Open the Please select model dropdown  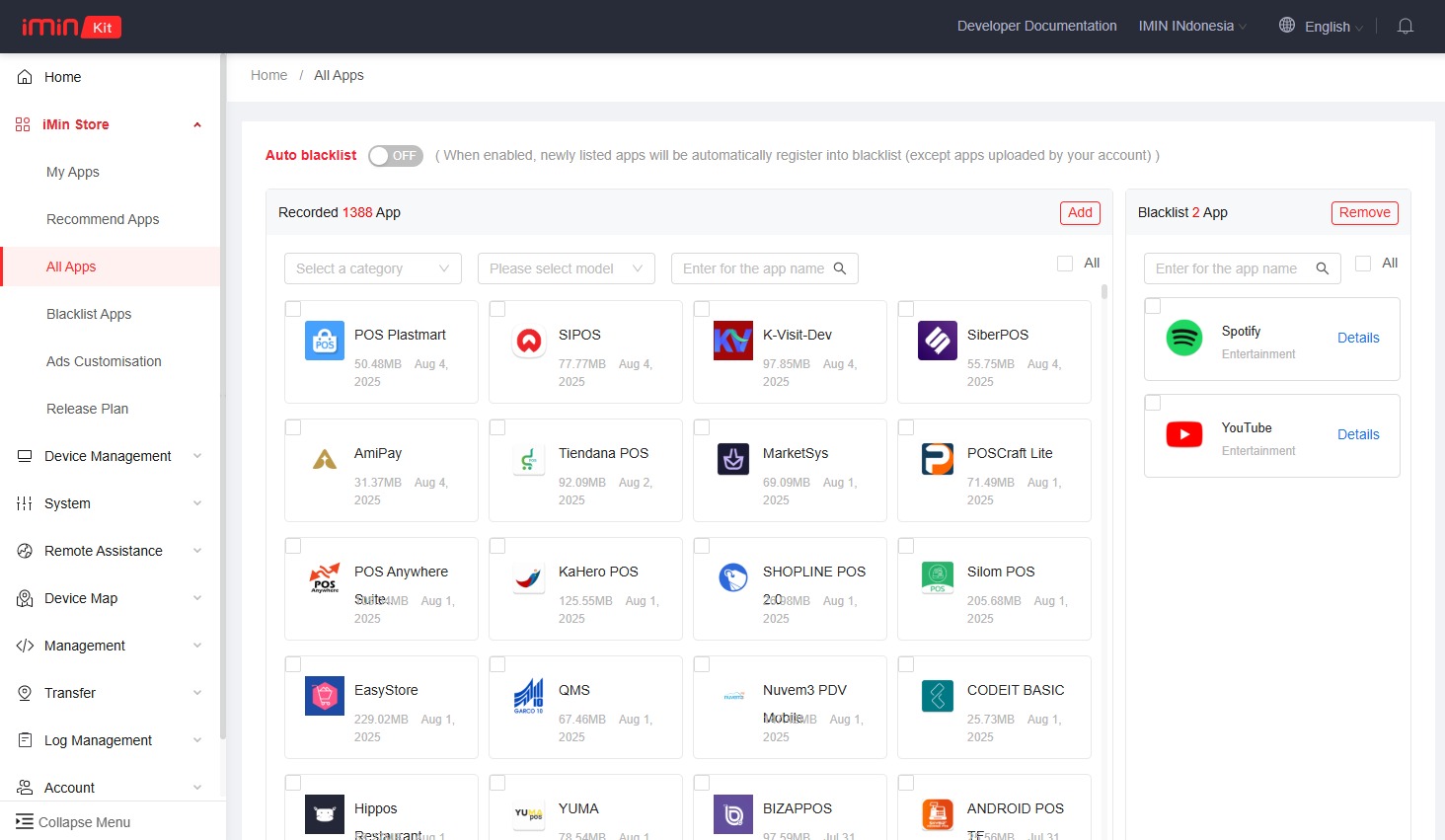pyautogui.click(x=566, y=267)
